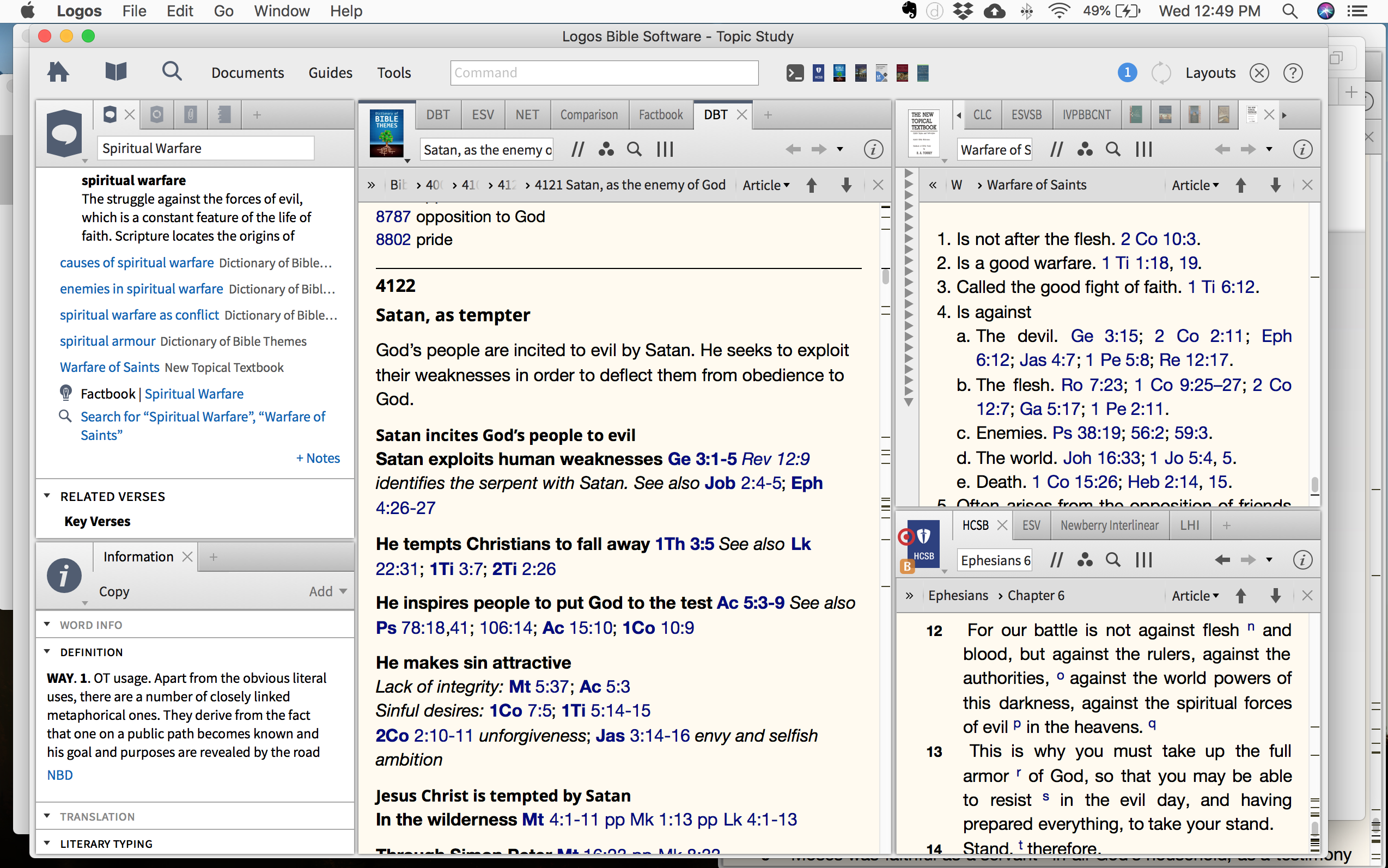Collapse the DEFINITION section
Image resolution: width=1388 pixels, height=868 pixels.
(47, 652)
